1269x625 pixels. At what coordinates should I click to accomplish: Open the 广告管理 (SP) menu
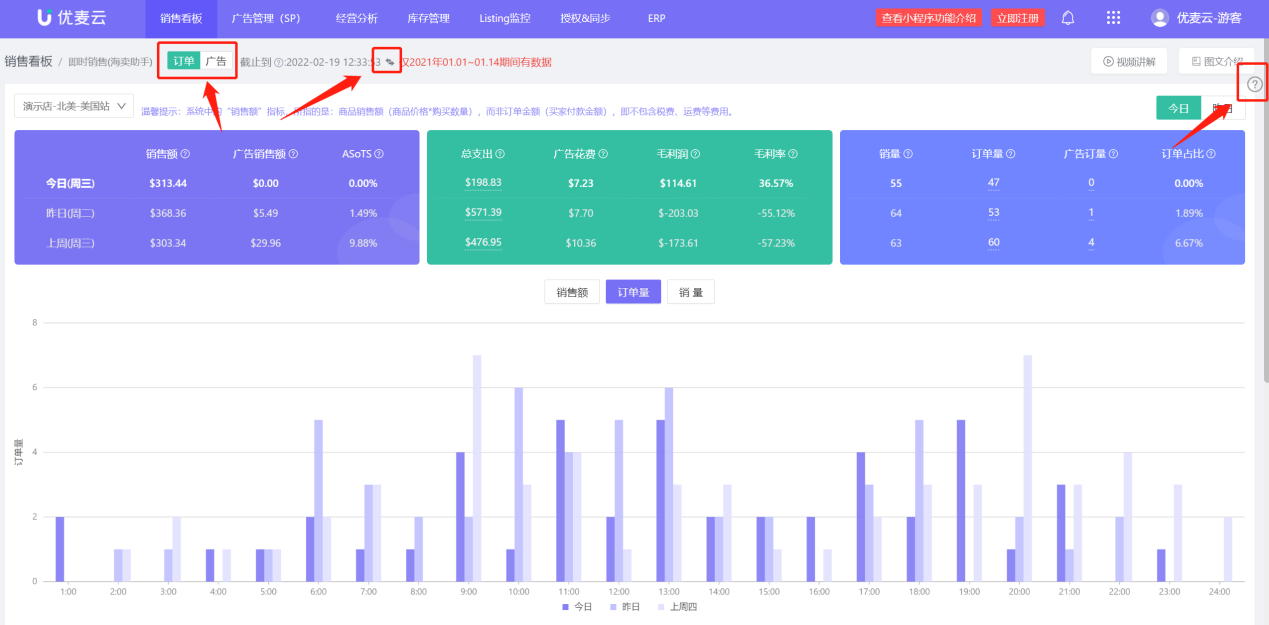tap(265, 18)
